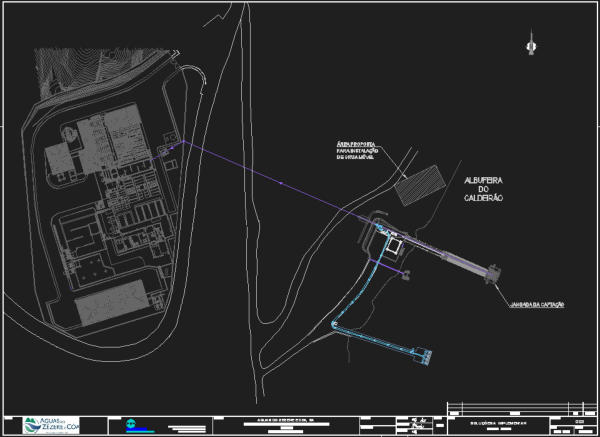600x437 pixels.
Task: Select the cyan pipeline end structure
Action: [x=427, y=354]
